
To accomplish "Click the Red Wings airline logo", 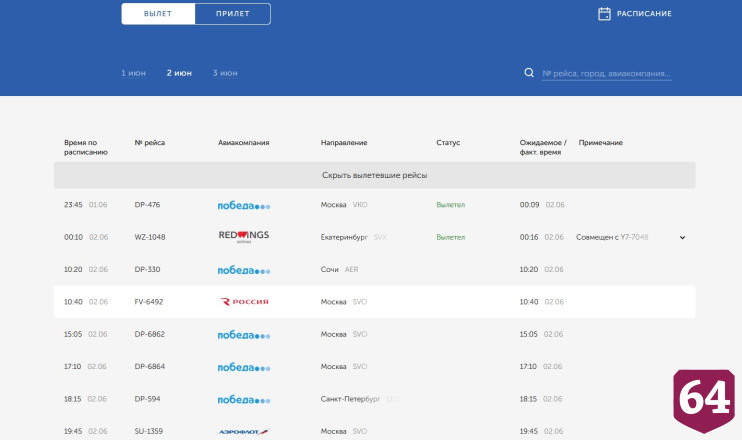I will click(x=244, y=237).
